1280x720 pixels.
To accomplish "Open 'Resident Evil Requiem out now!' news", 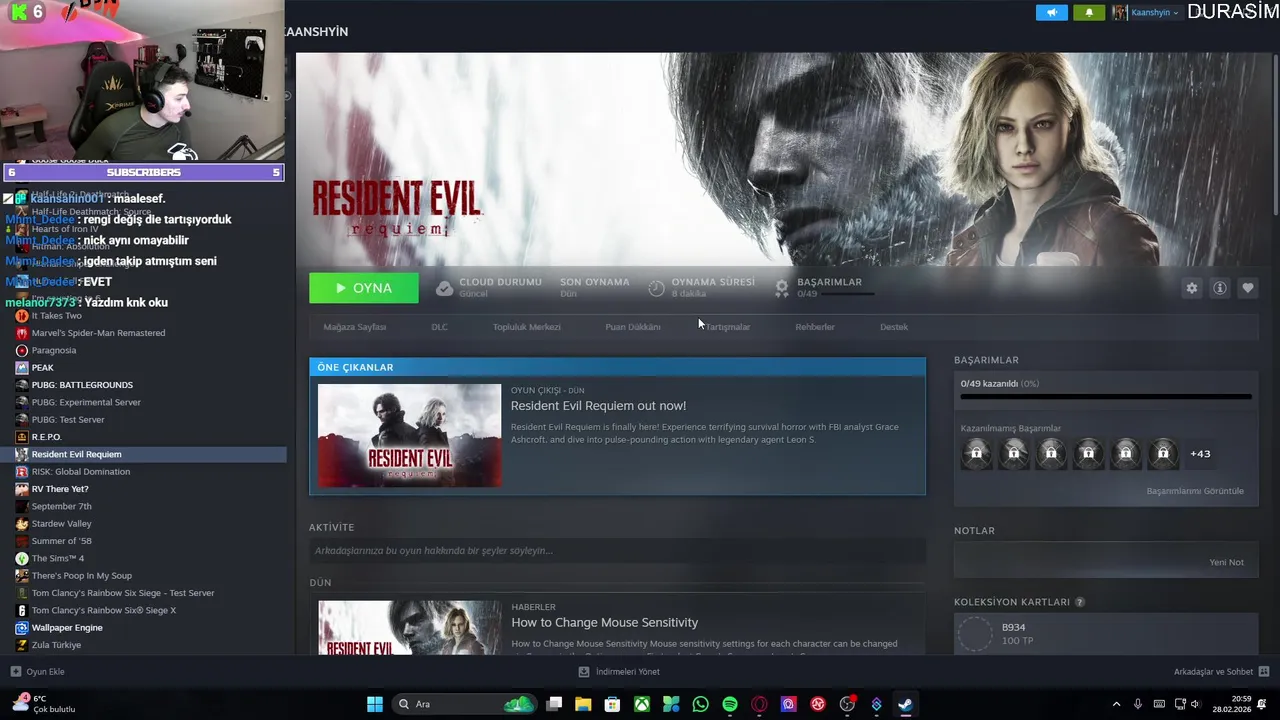I will click(x=598, y=406).
